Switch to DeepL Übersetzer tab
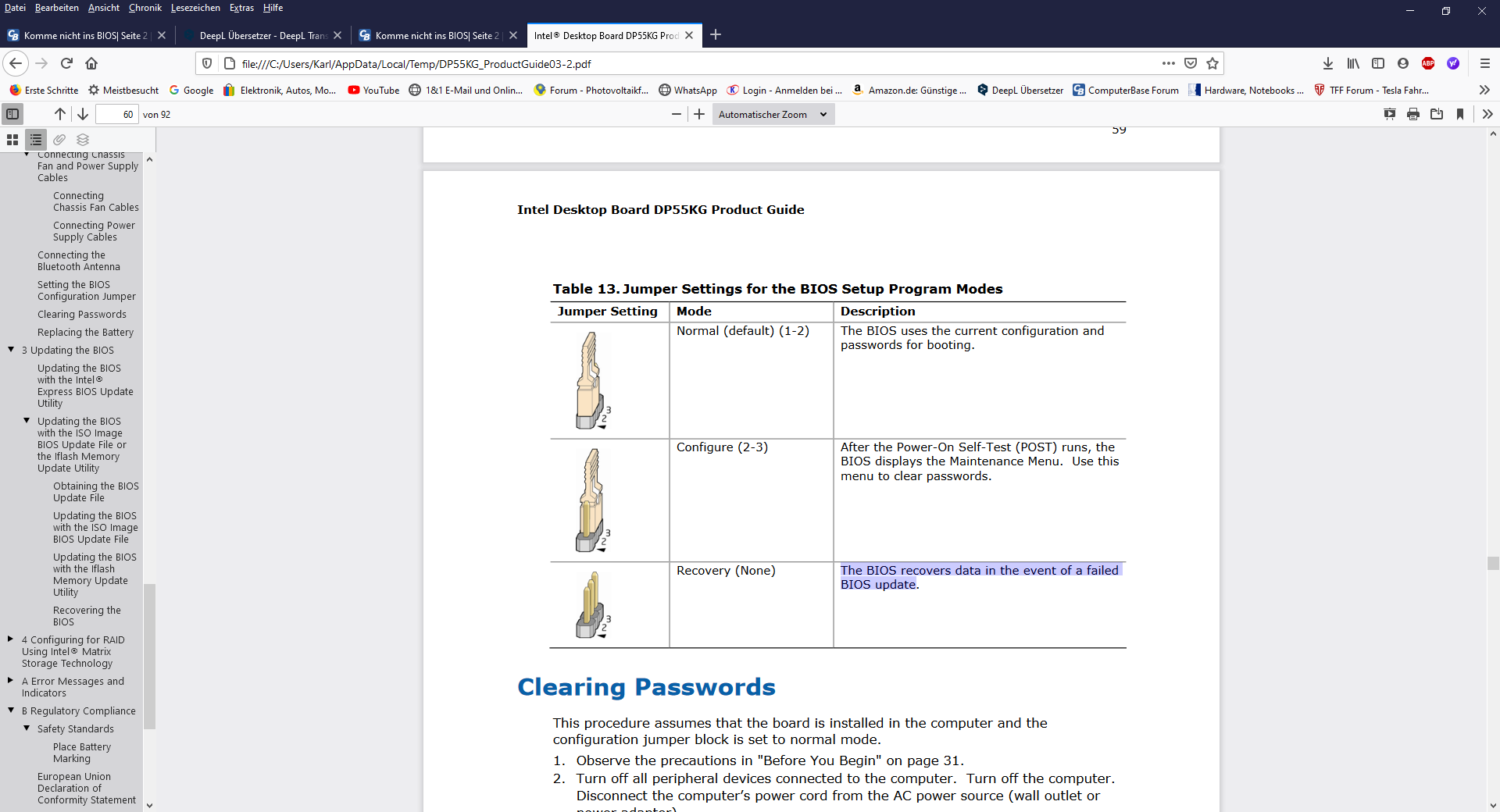This screenshot has height=812, width=1500. point(262,35)
